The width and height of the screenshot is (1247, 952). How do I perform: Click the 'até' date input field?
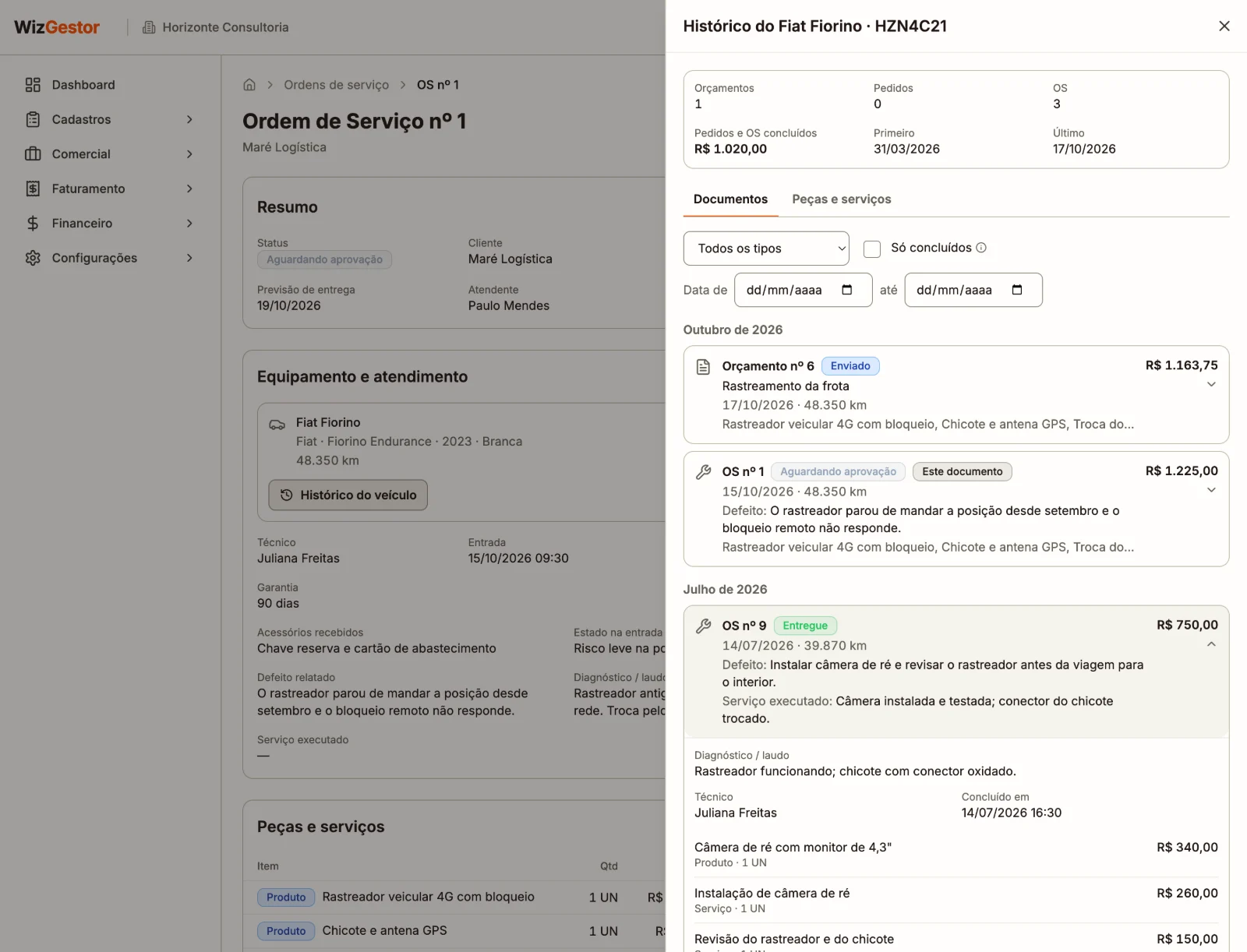973,290
